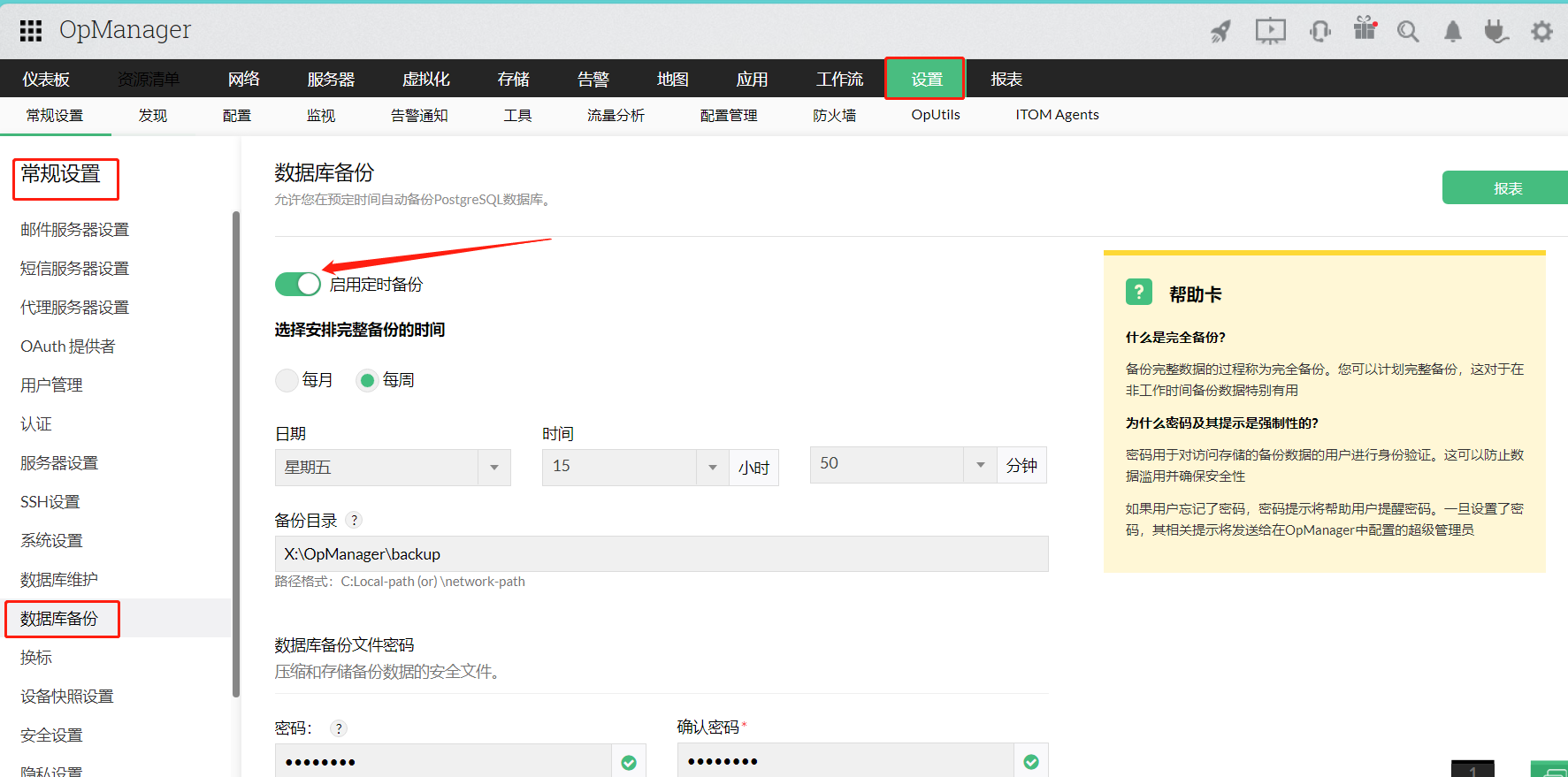The image size is (1568, 777).
Task: Switch to the ITOM Agents sub-tab
Action: point(1057,115)
